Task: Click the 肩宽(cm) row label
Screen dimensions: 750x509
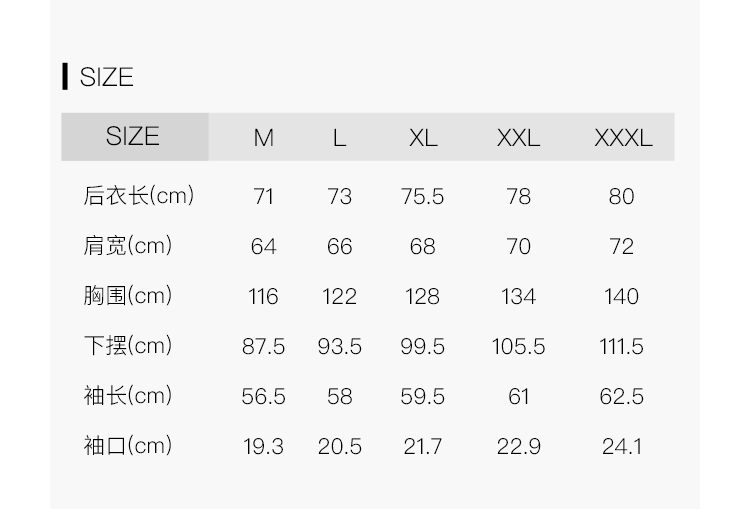Action: [127, 245]
